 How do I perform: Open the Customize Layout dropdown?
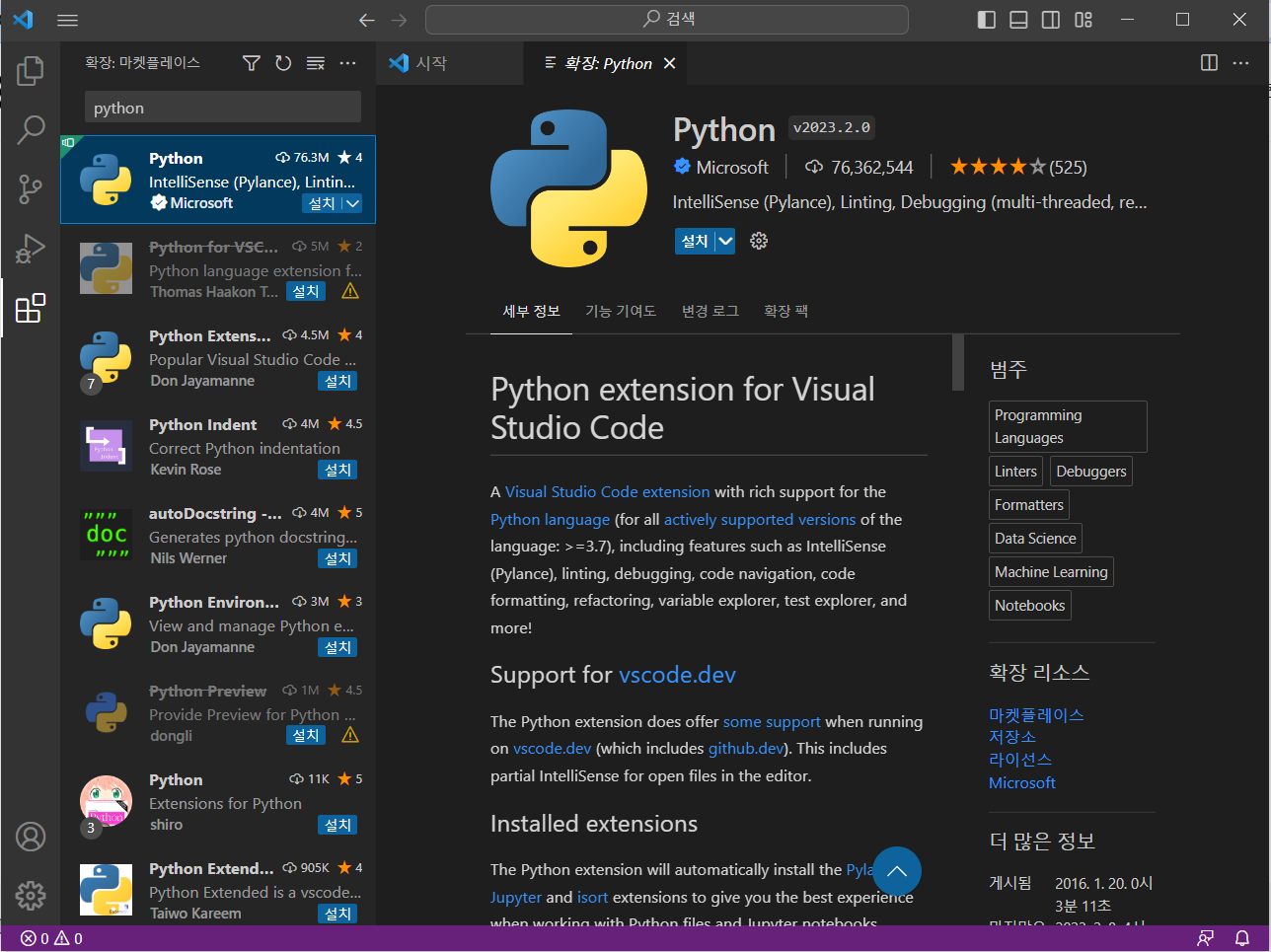[1083, 20]
